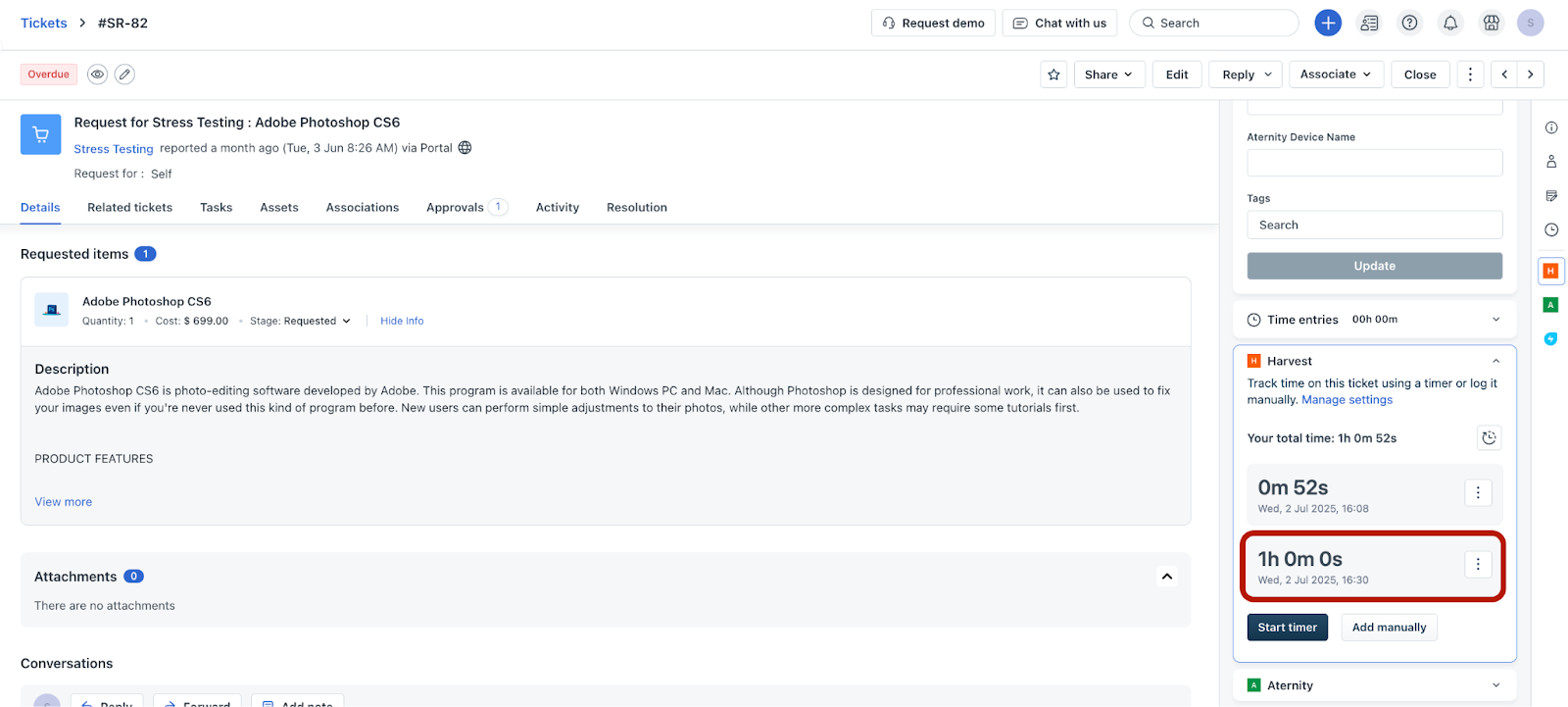This screenshot has height=707, width=1568.
Task: Click the globe portal source icon
Action: click(465, 148)
